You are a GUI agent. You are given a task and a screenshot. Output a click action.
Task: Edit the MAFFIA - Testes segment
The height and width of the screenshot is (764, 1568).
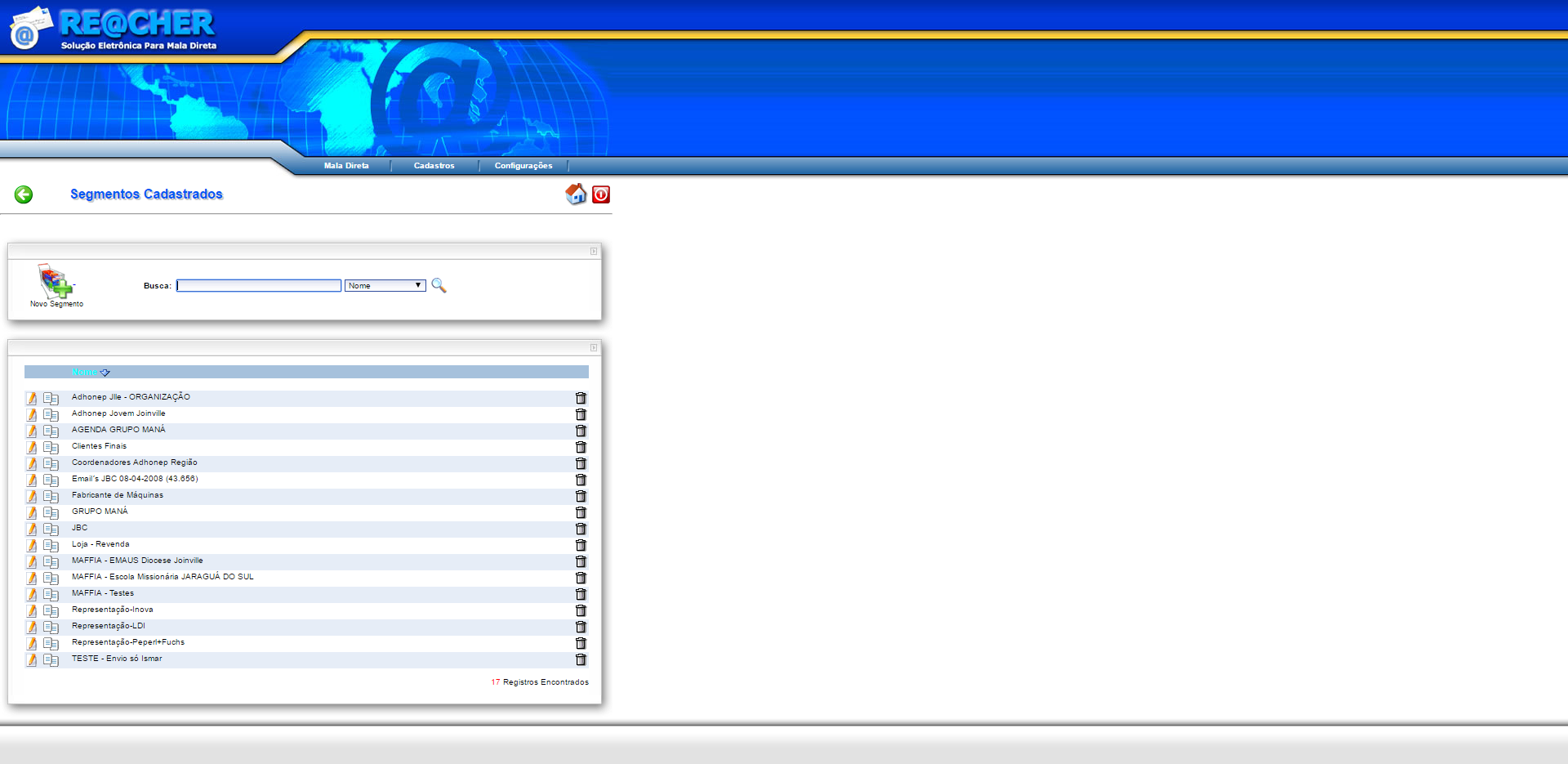tap(32, 594)
